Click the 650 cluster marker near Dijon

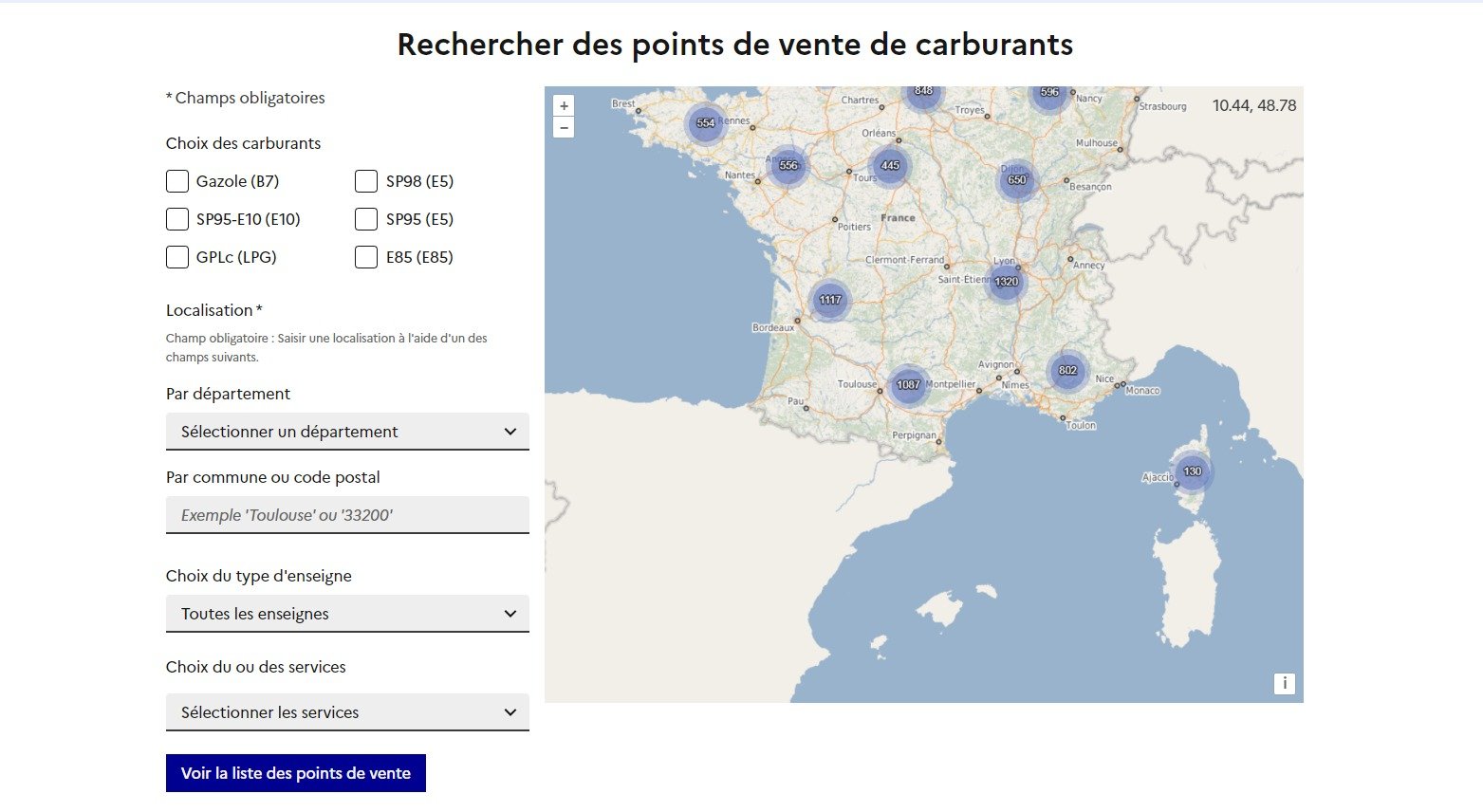tap(1017, 180)
